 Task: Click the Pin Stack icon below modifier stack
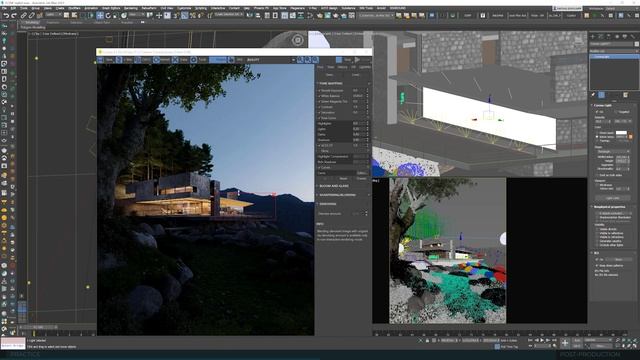593,95
